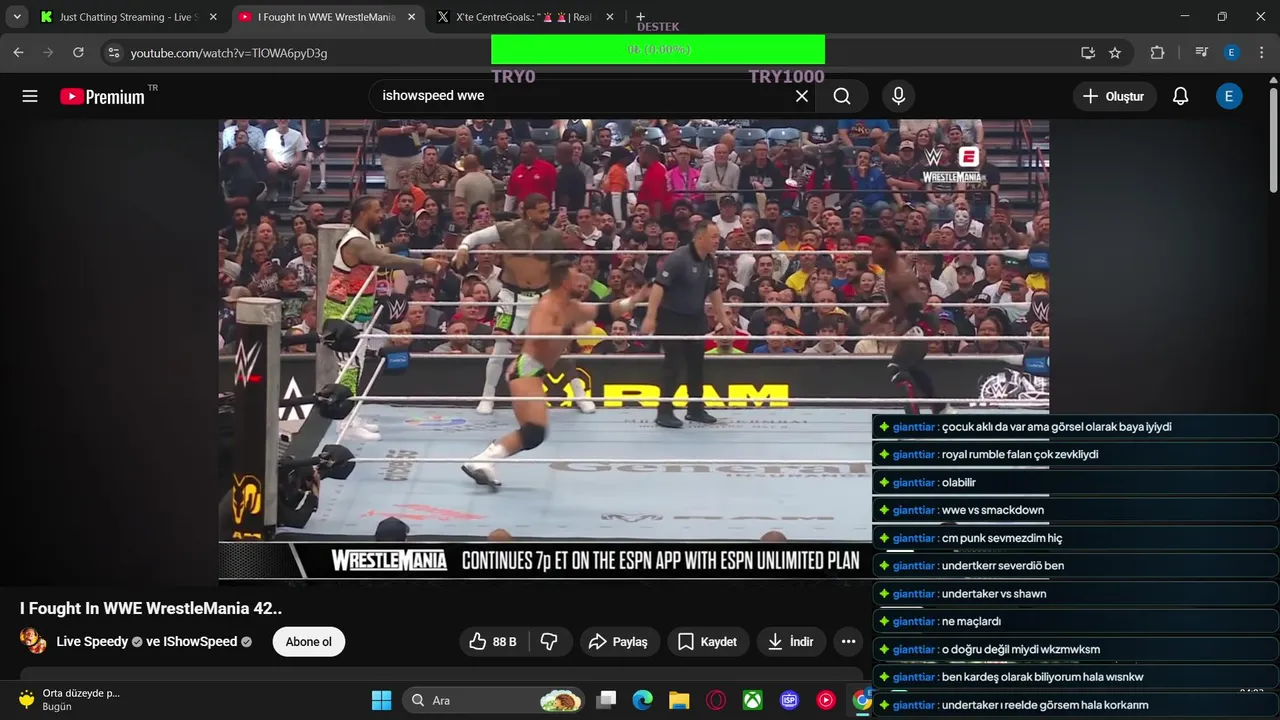Open YouTube notifications bell

click(x=1180, y=96)
